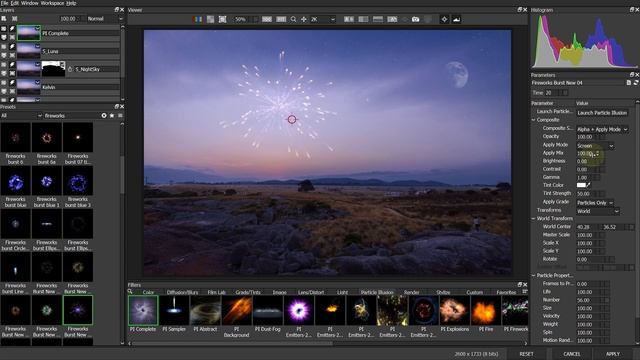Click the paint mask icon on Kelvin layer
This screenshot has width=640, height=360.
(12, 82)
